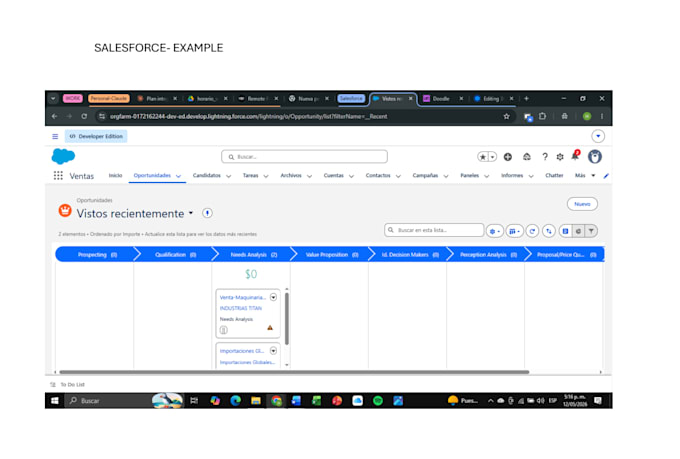Click the browser reload button
Viewport: 680px width, 459px height.
pyautogui.click(x=84, y=116)
